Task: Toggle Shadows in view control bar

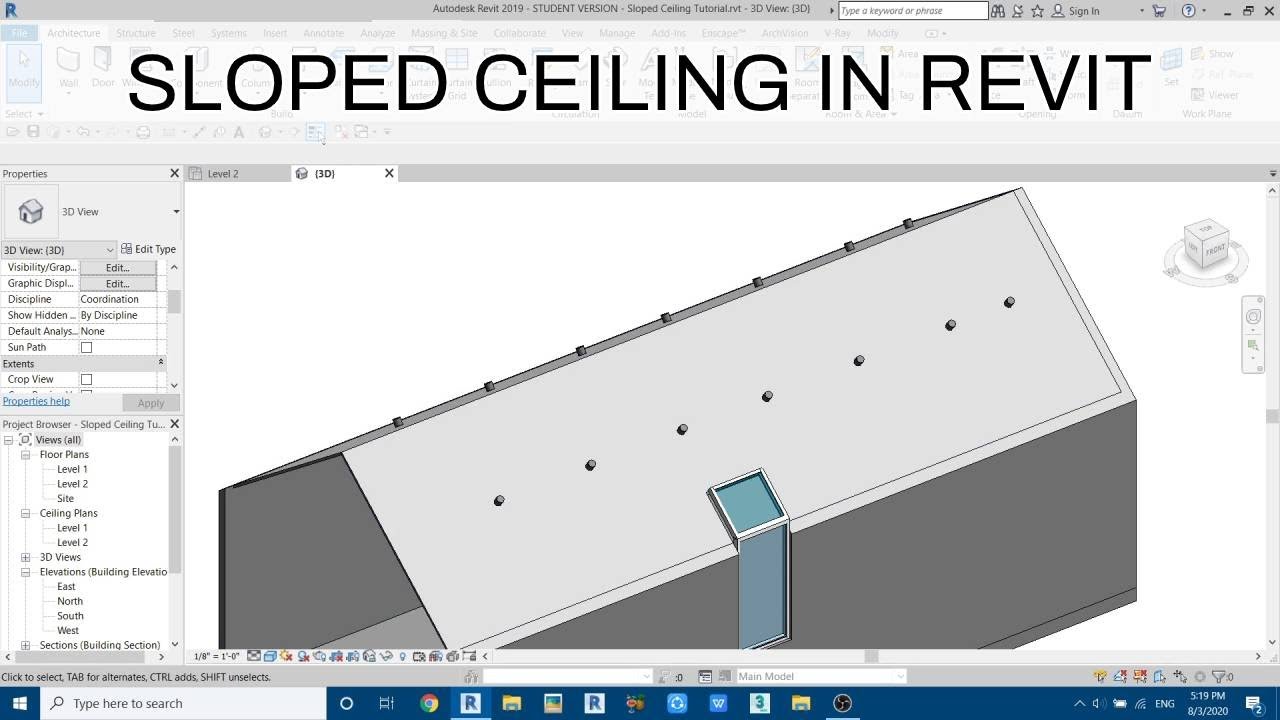Action: [303, 656]
